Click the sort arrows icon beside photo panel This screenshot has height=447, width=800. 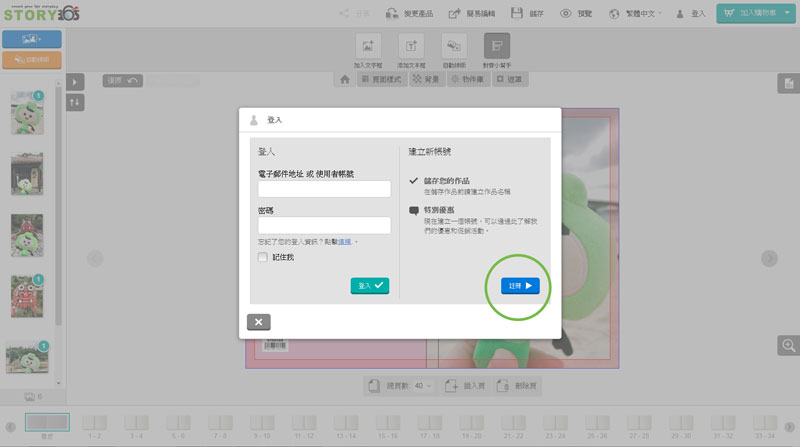click(76, 102)
